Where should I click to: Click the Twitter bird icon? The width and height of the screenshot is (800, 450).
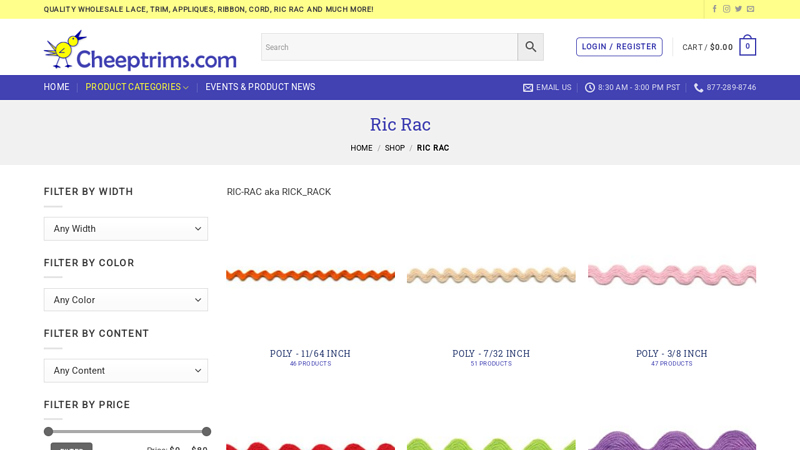coord(738,9)
